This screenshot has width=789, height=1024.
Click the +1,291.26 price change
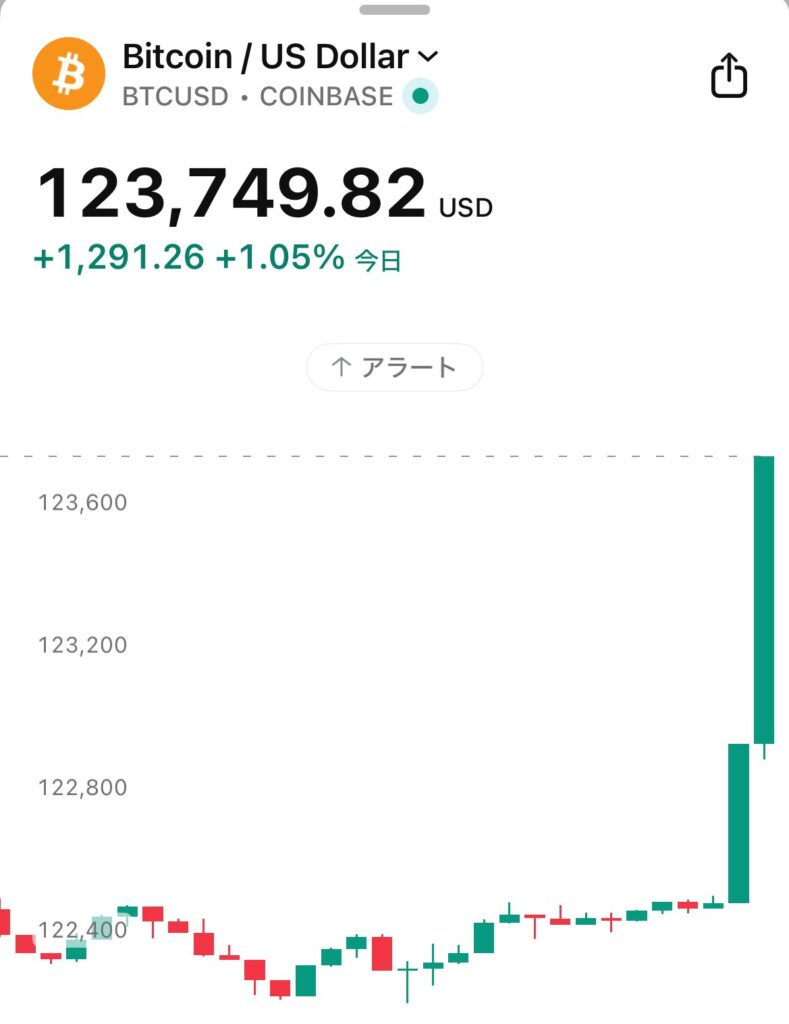coord(119,258)
